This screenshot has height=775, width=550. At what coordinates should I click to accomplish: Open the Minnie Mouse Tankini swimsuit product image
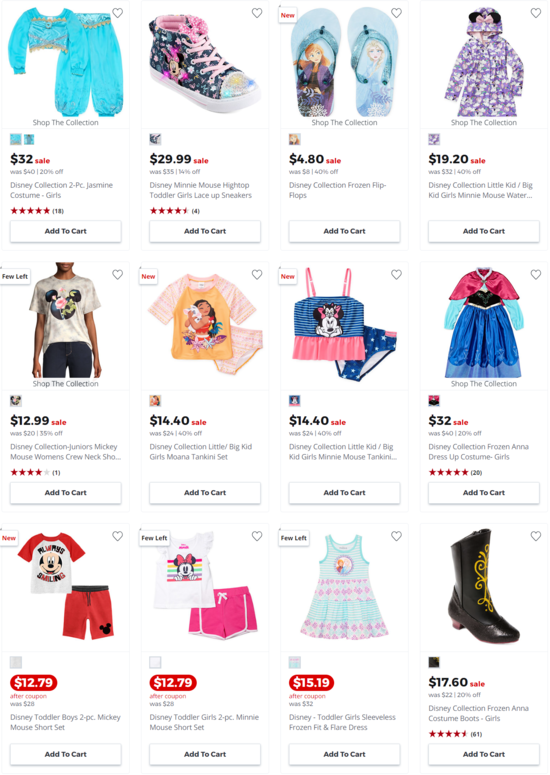pyautogui.click(x=344, y=325)
